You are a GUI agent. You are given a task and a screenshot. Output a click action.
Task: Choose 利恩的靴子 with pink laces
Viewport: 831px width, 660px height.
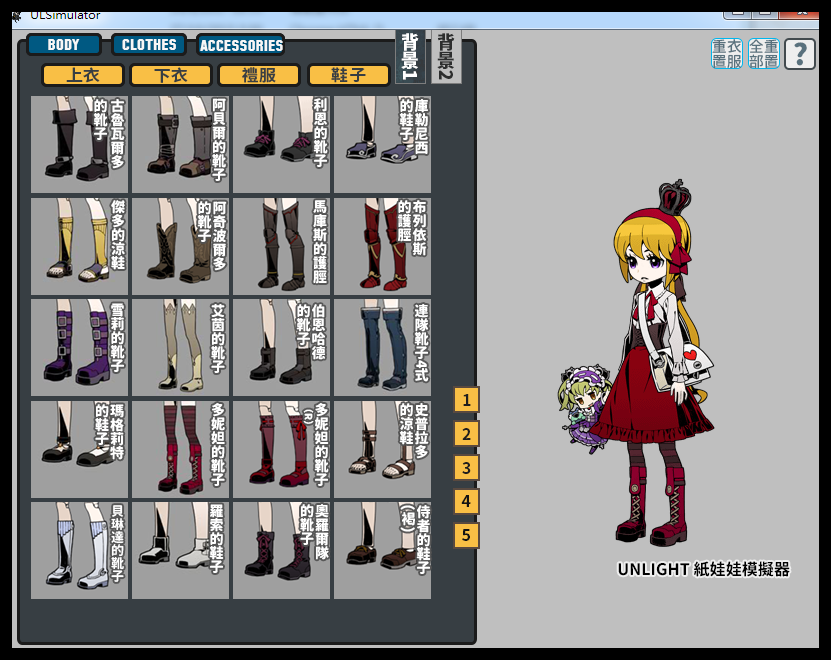click(281, 144)
